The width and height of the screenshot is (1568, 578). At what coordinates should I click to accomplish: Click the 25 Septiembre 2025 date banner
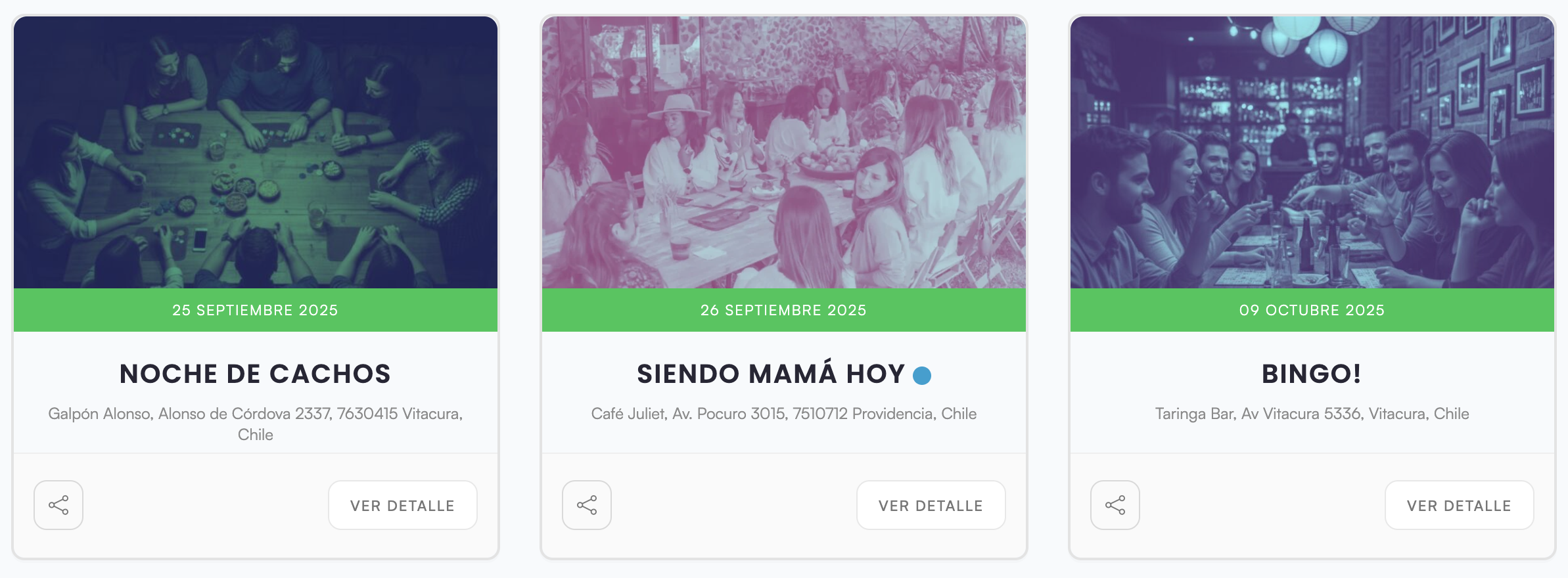point(255,310)
